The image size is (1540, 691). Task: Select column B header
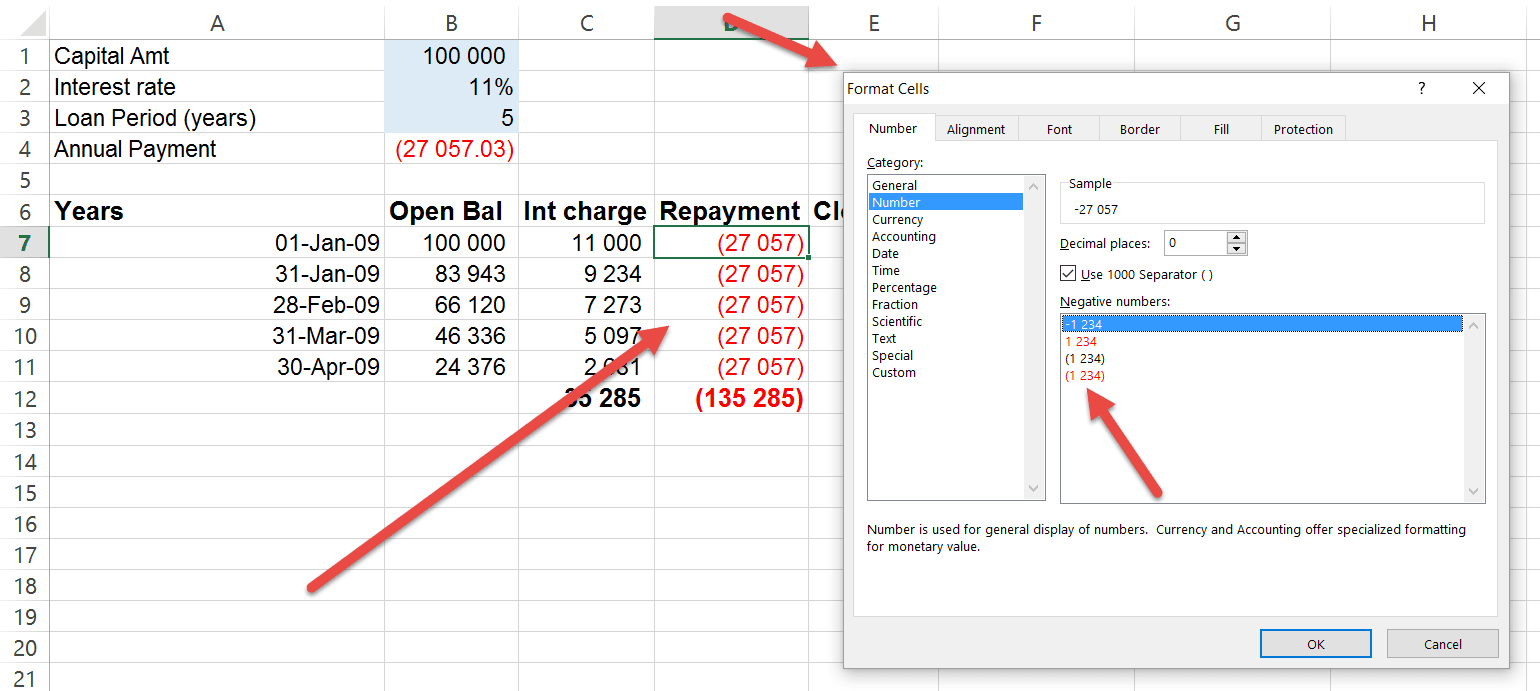[x=451, y=23]
